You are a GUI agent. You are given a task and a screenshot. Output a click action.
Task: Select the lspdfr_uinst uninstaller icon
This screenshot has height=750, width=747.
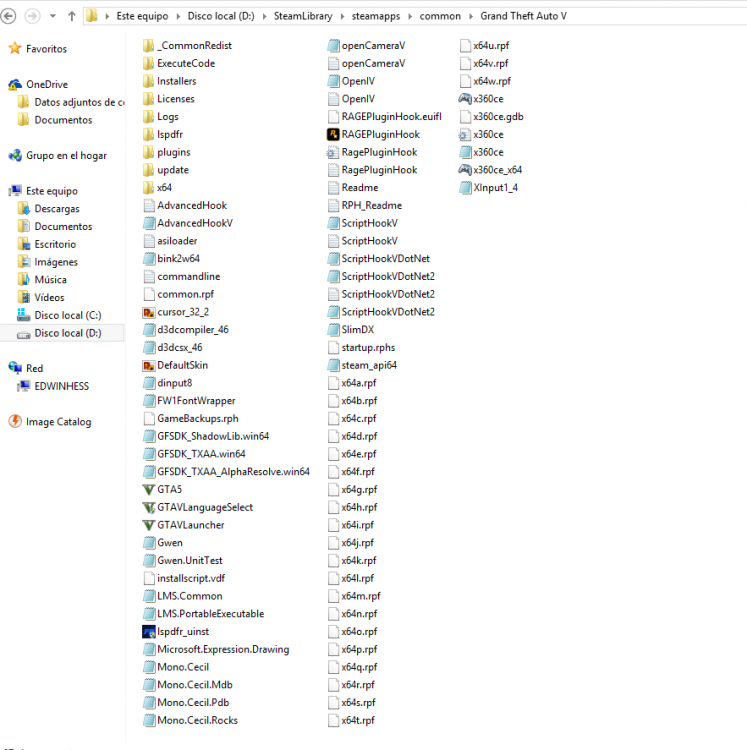point(149,631)
